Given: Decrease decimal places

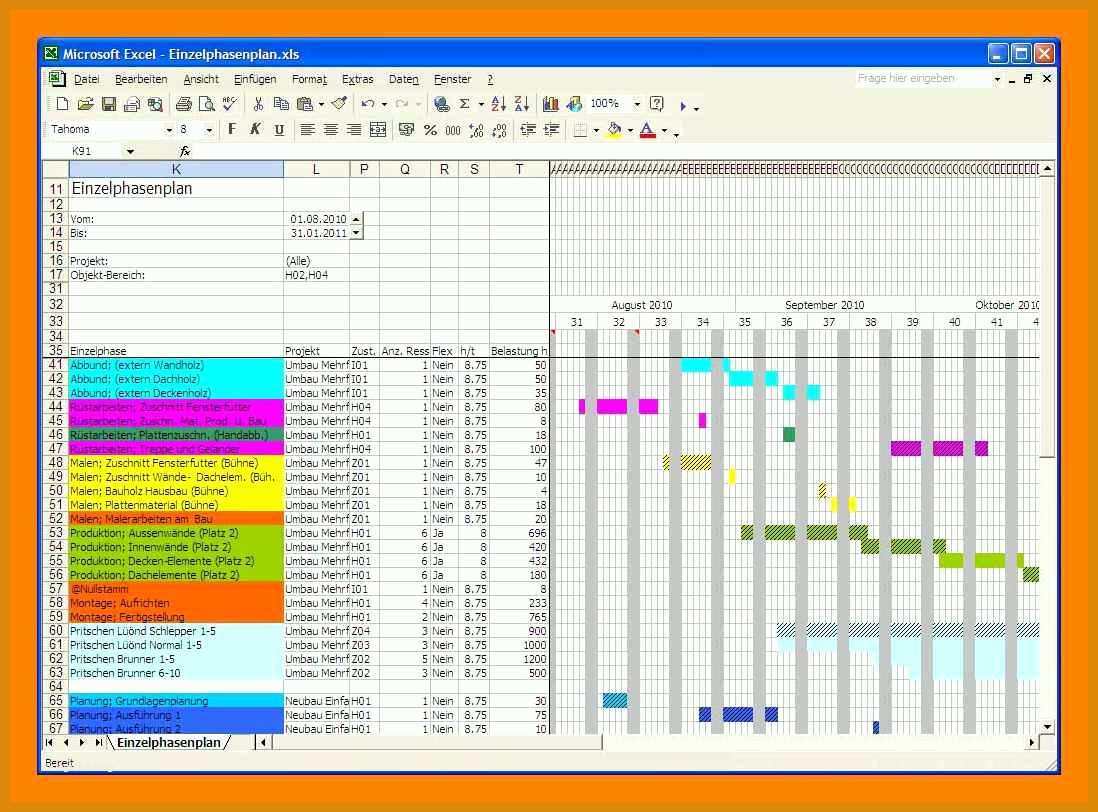Looking at the screenshot, I should coord(499,130).
